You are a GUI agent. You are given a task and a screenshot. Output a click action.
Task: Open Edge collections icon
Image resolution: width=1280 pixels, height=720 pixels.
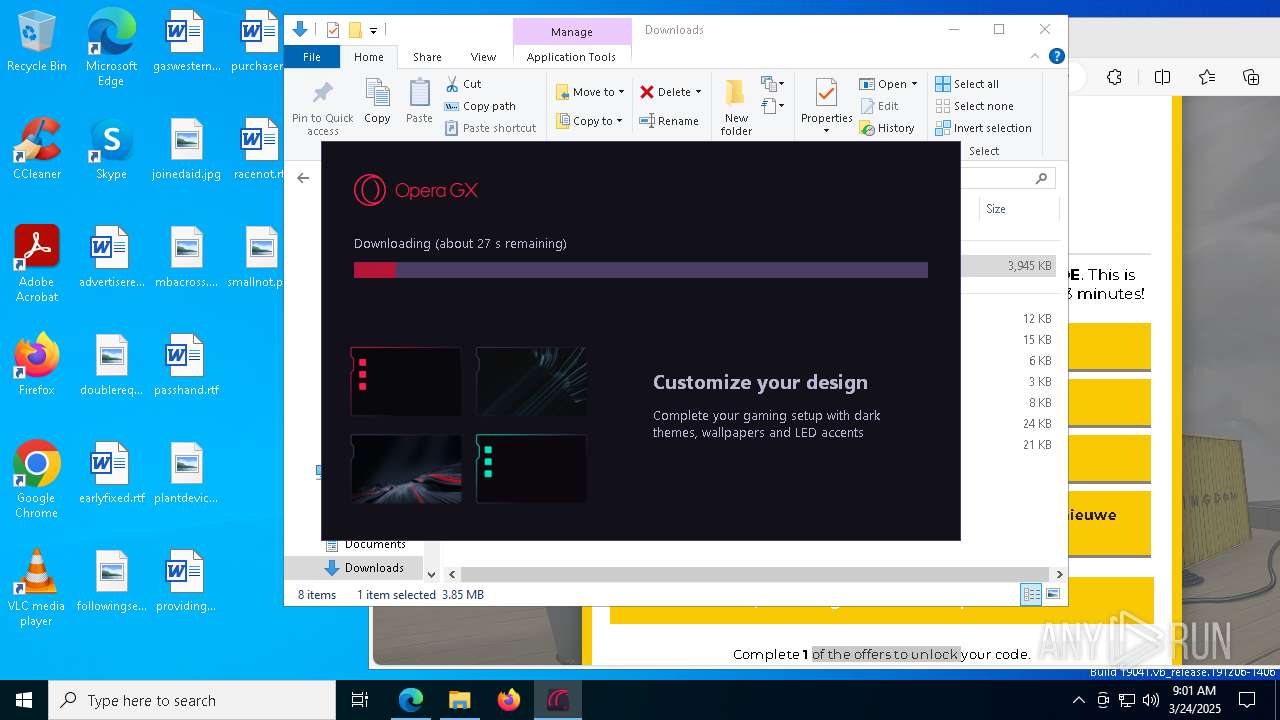pos(1250,77)
